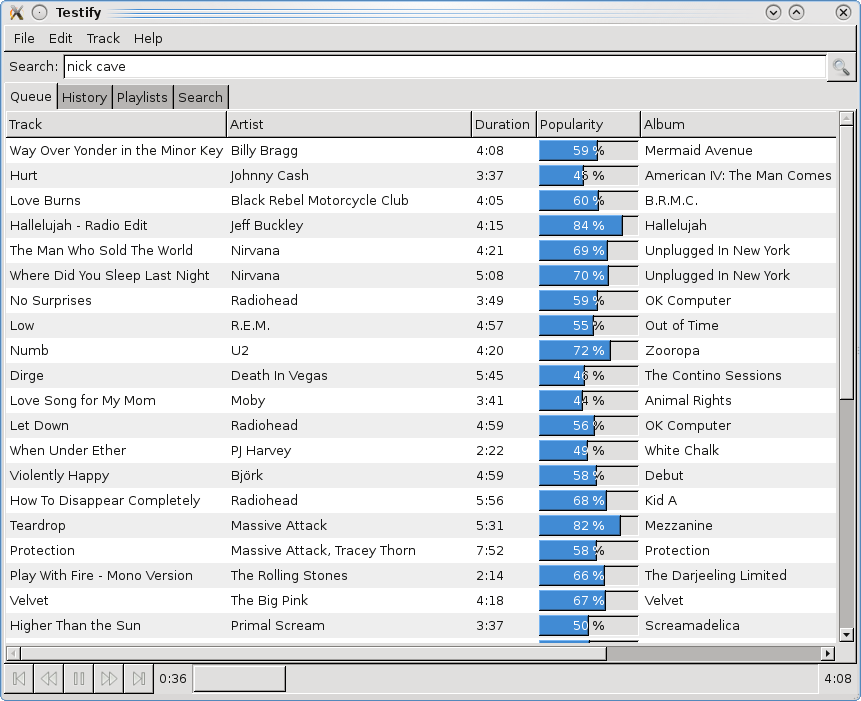Viewport: 861px width, 701px height.
Task: Open the Search tab
Action: click(x=200, y=97)
